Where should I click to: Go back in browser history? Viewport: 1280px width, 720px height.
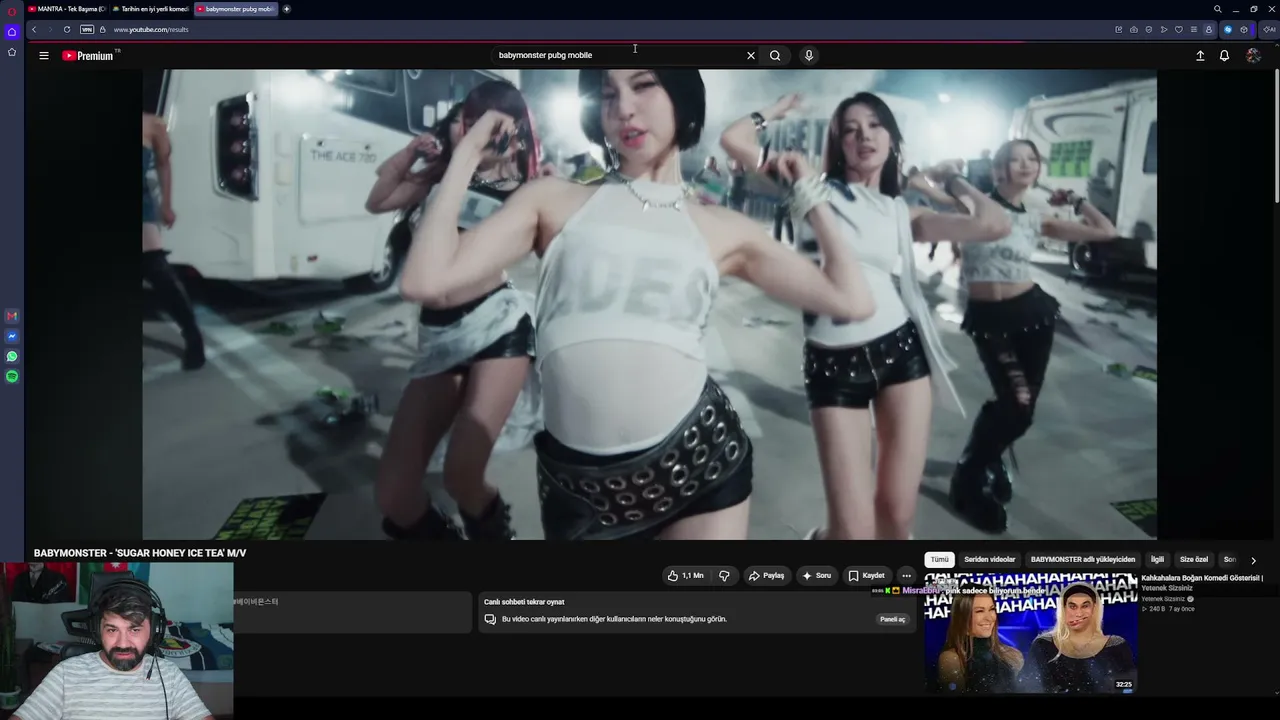pos(33,30)
